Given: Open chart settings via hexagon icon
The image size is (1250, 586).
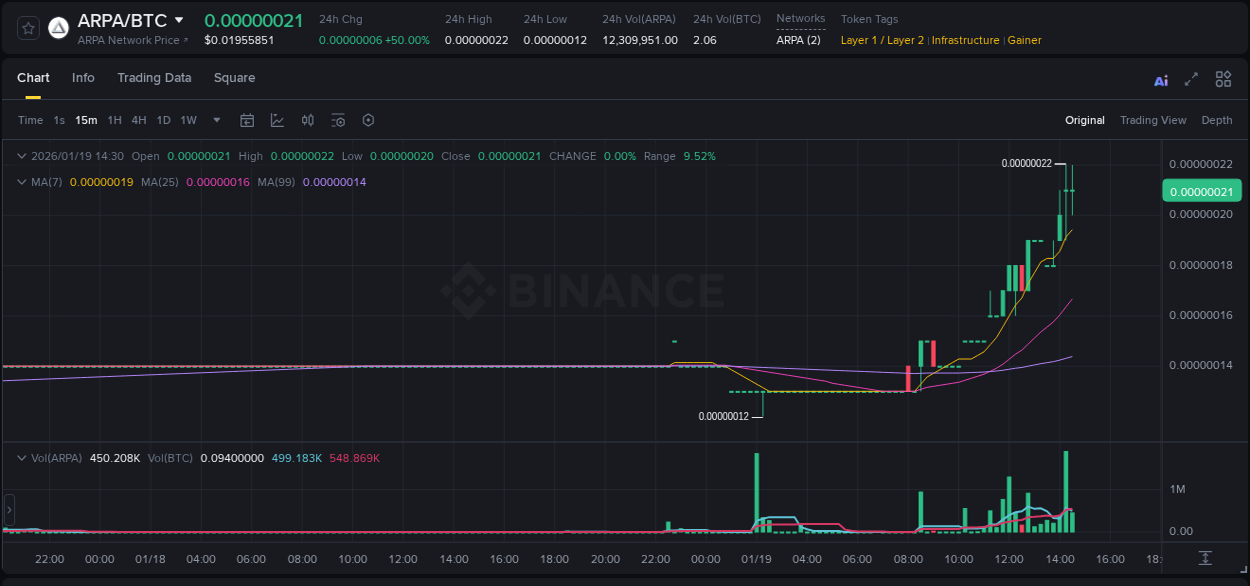Looking at the screenshot, I should click(x=368, y=120).
